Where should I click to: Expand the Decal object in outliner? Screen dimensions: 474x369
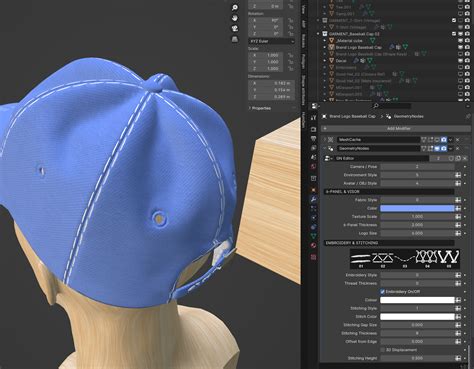[x=325, y=61]
